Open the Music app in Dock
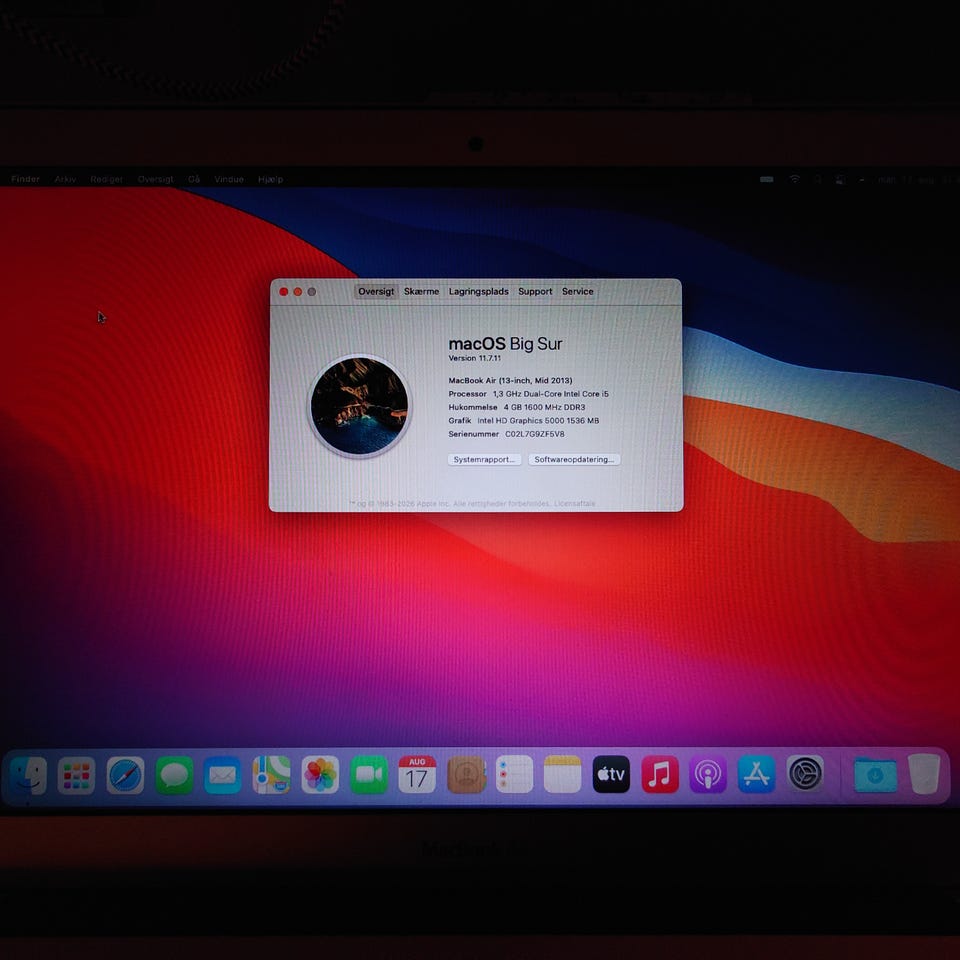The image size is (960, 960). (x=659, y=775)
